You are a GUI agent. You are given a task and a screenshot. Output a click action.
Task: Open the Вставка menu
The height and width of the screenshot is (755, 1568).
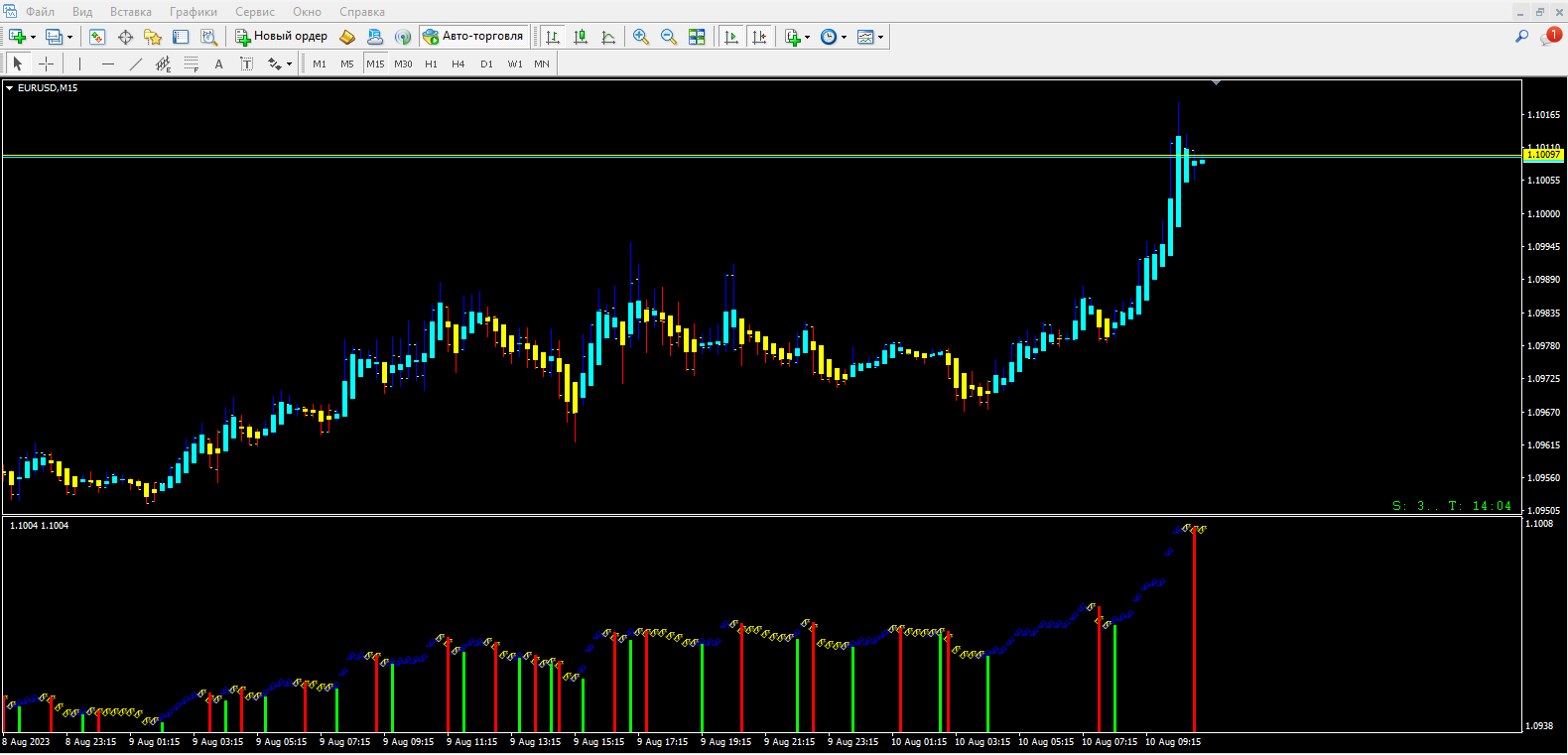click(131, 12)
